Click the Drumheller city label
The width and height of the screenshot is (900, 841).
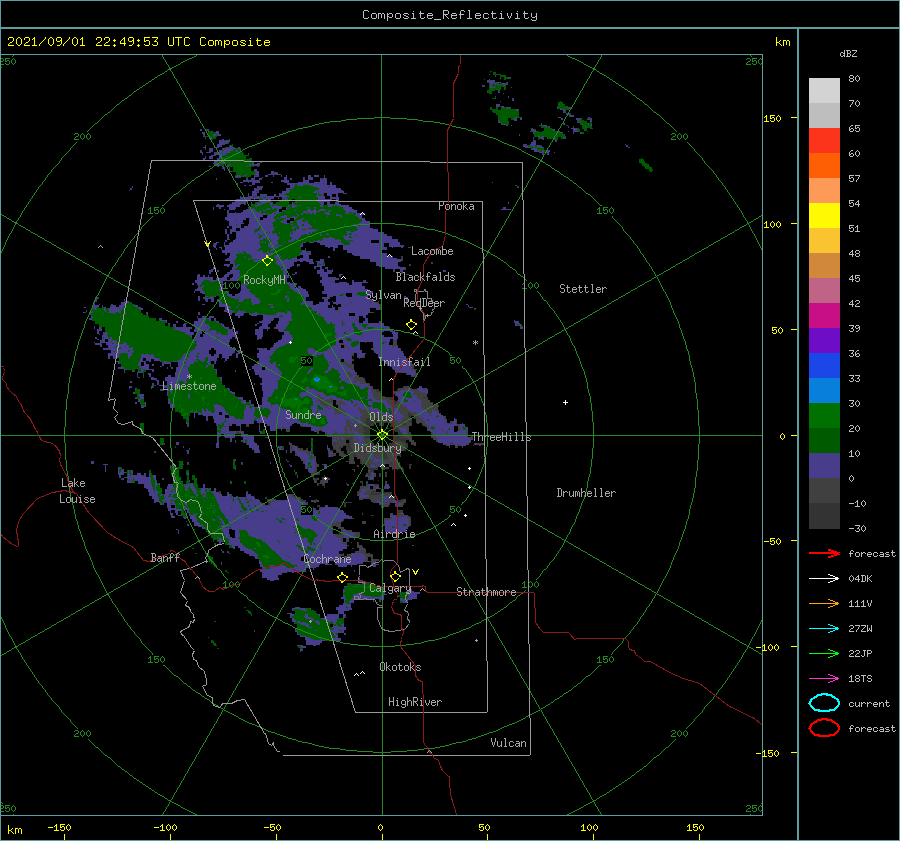(x=586, y=493)
